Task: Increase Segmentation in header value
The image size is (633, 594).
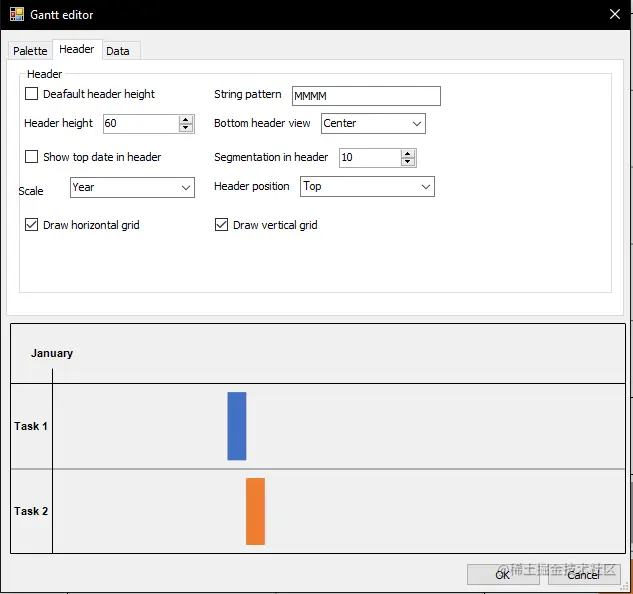Action: click(x=408, y=153)
